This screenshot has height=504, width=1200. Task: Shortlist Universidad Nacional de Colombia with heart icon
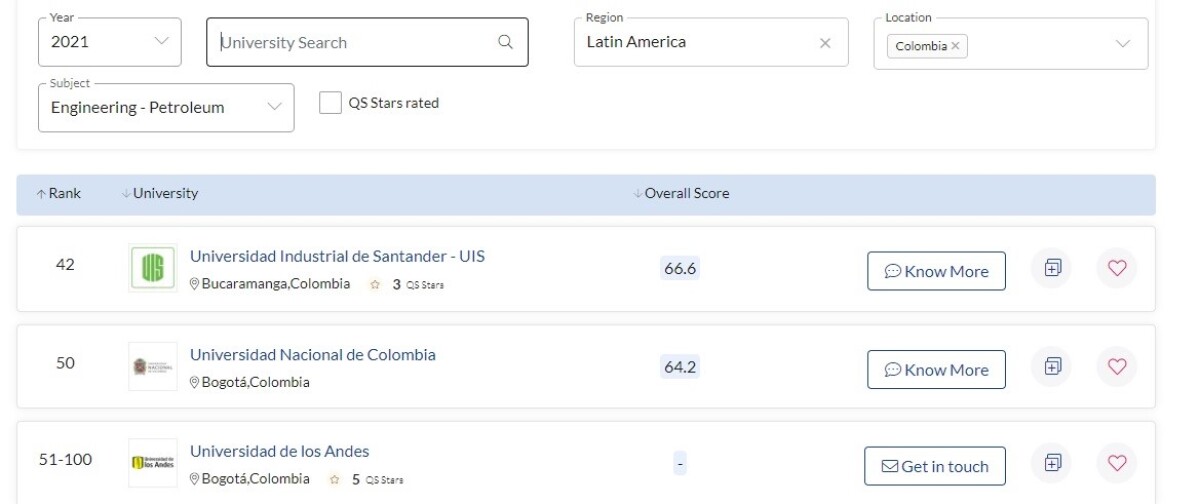coord(1117,366)
